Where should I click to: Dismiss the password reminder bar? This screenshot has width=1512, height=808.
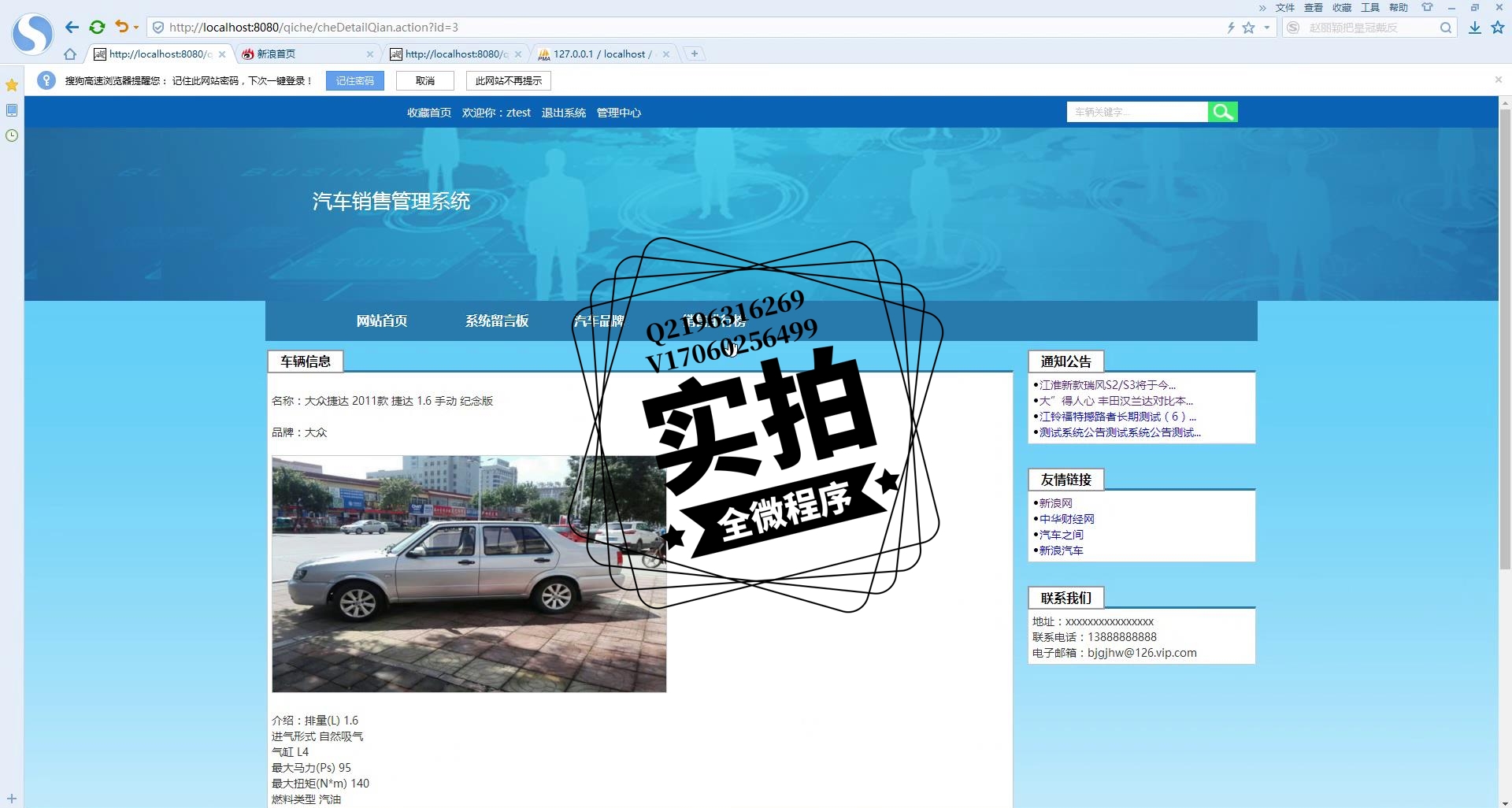pos(1499,80)
